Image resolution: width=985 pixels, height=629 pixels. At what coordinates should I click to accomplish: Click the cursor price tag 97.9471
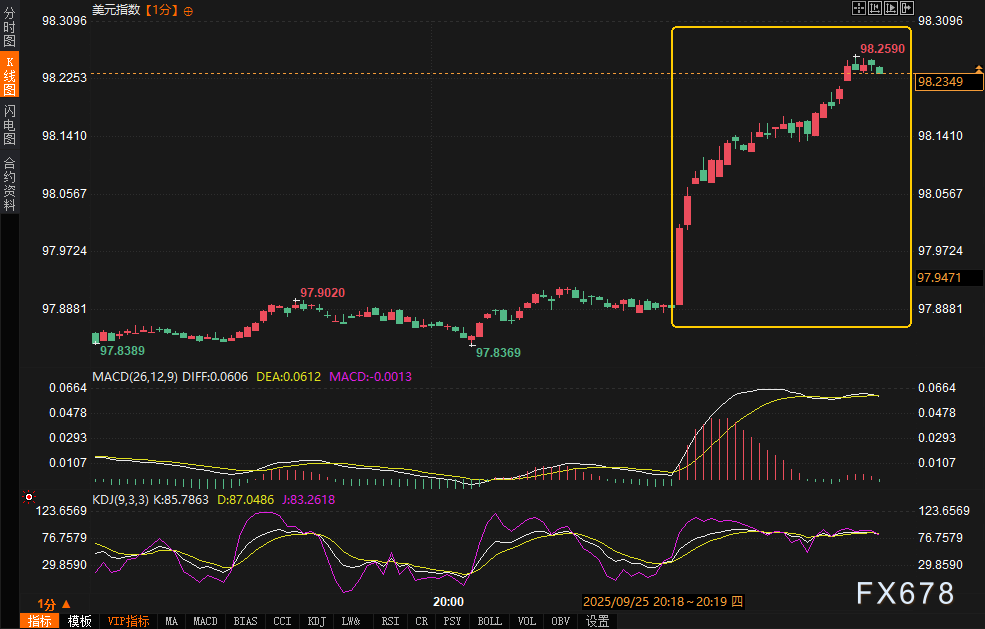coord(948,278)
